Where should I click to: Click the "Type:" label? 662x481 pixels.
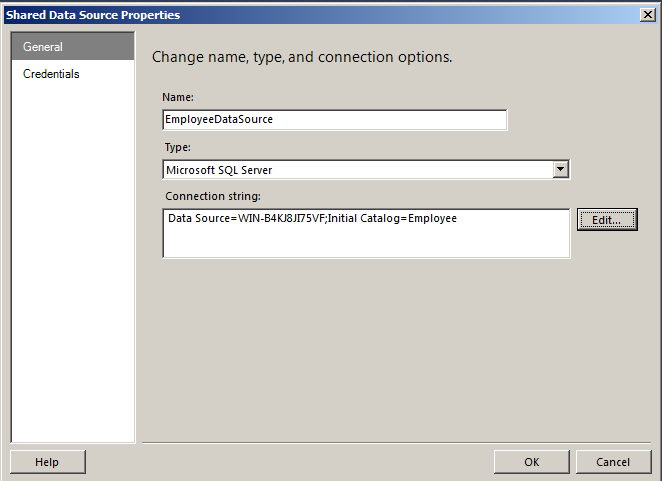point(176,147)
